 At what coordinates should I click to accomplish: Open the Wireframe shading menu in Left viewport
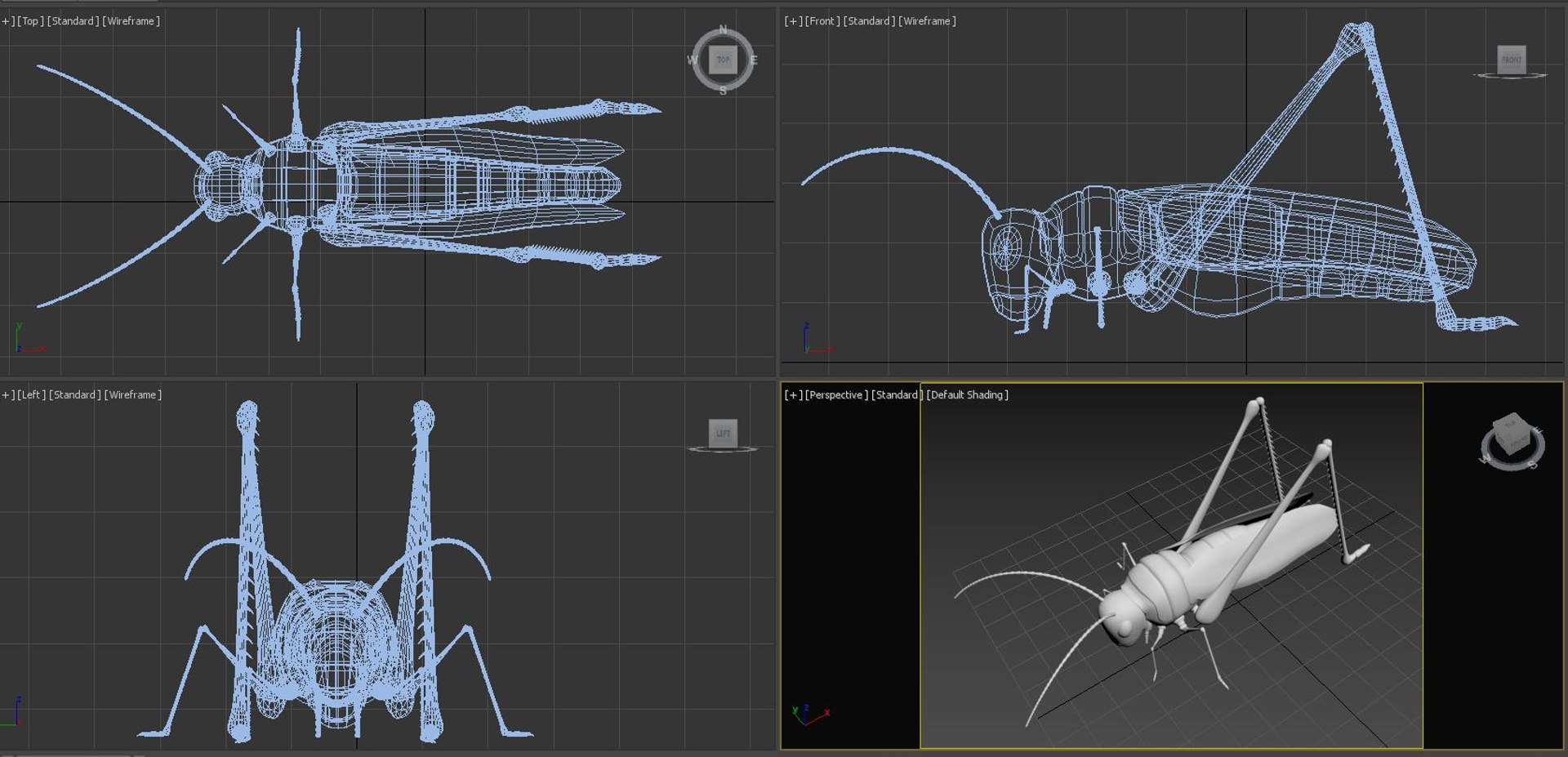click(132, 395)
